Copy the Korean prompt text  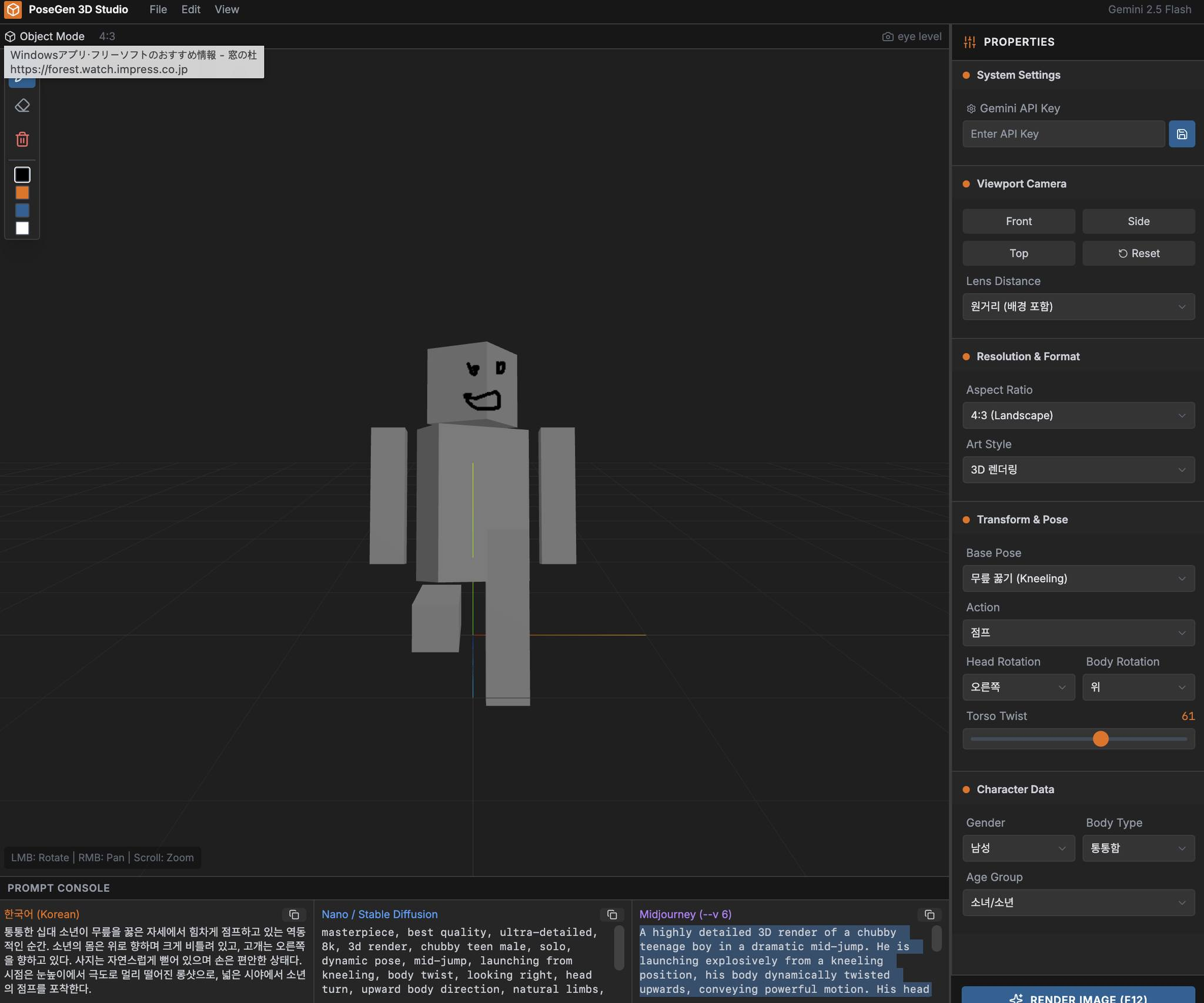click(x=294, y=915)
